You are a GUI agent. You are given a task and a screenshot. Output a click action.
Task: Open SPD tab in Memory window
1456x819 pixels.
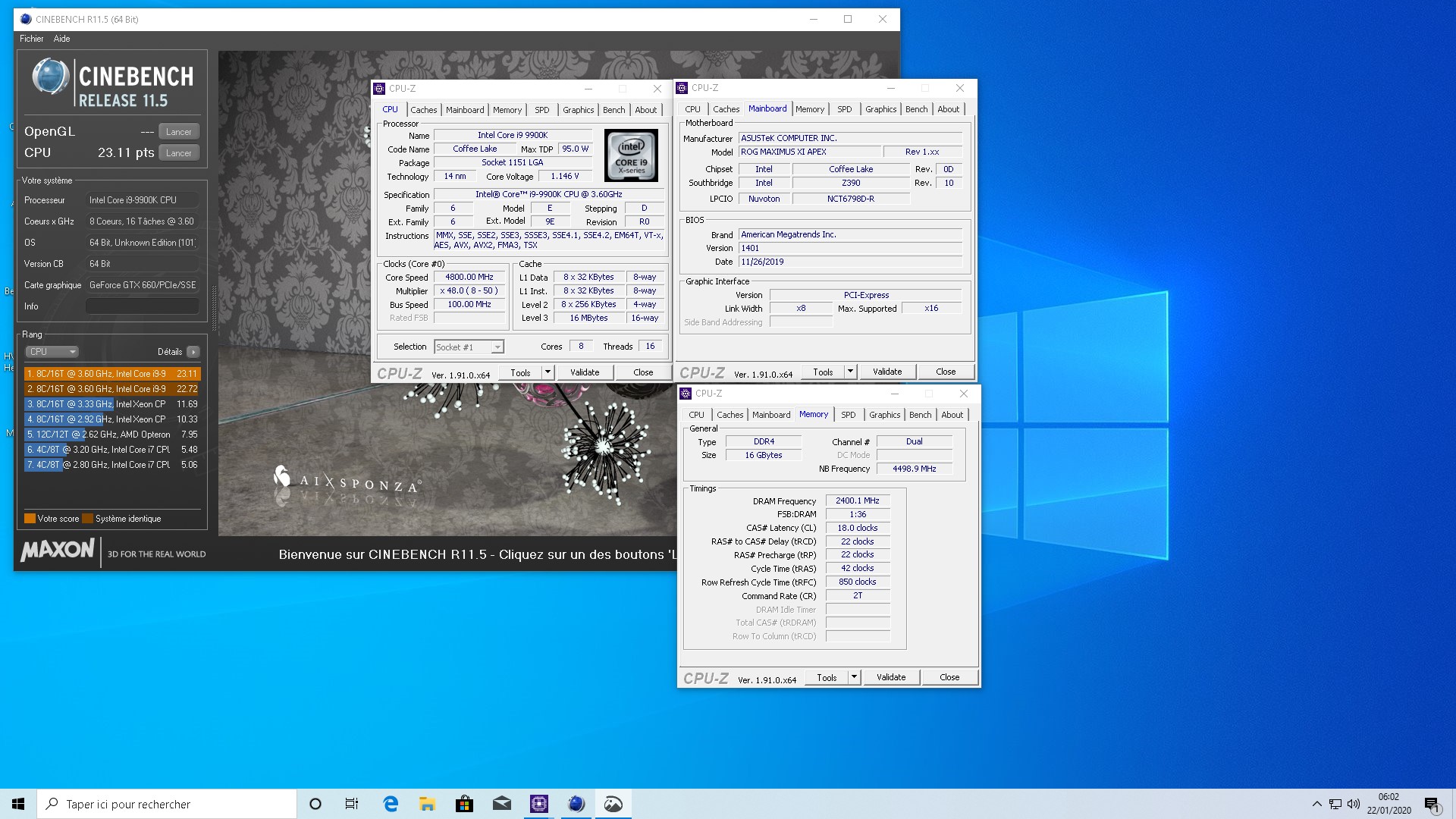tap(849, 415)
